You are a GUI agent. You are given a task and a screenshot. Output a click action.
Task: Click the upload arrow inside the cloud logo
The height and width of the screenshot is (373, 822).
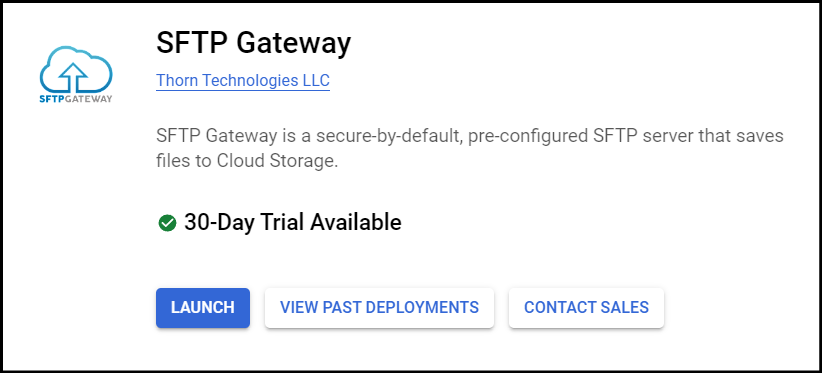tap(73, 78)
